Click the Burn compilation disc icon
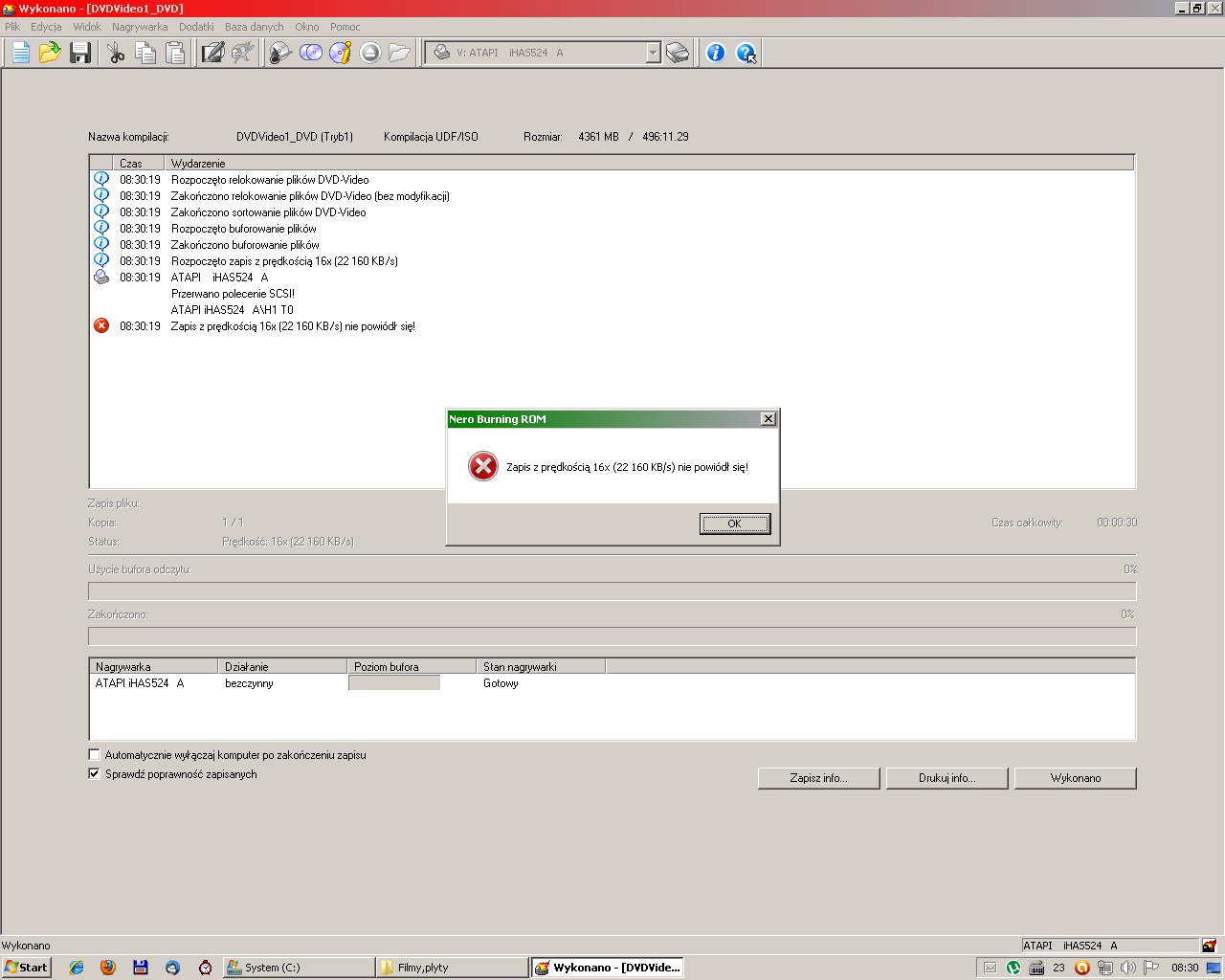This screenshot has width=1225, height=980. tap(279, 53)
